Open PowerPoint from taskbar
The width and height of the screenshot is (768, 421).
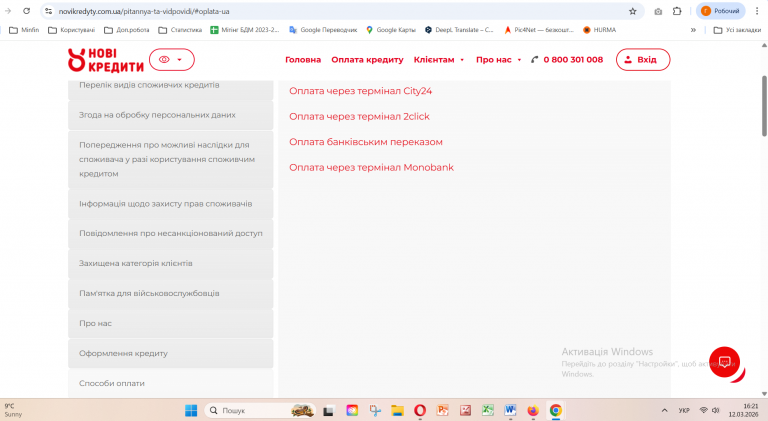(x=443, y=410)
